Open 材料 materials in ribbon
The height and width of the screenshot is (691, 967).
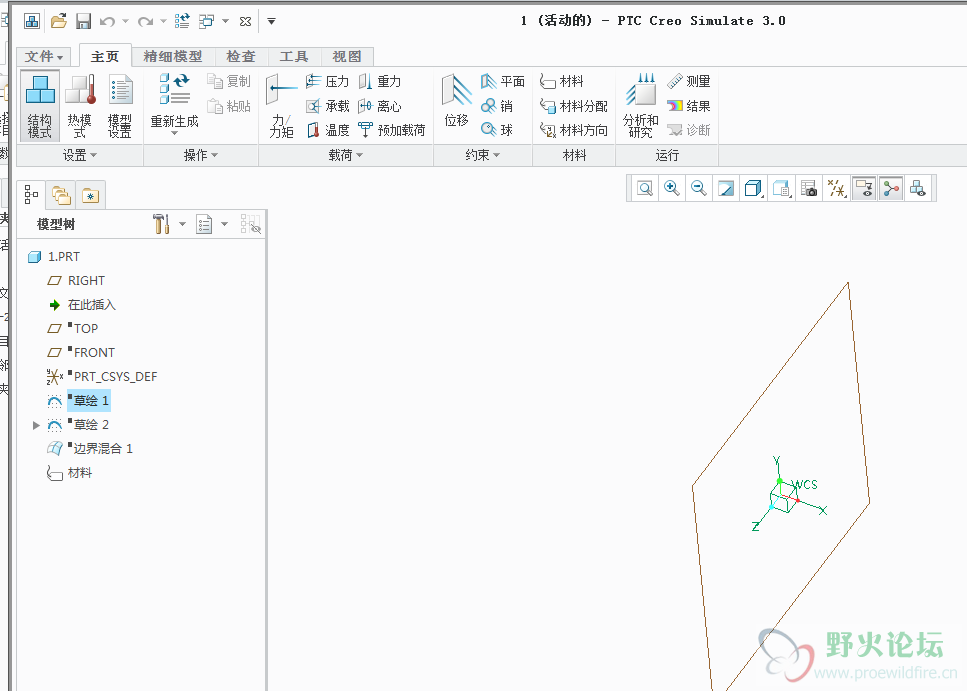561,81
